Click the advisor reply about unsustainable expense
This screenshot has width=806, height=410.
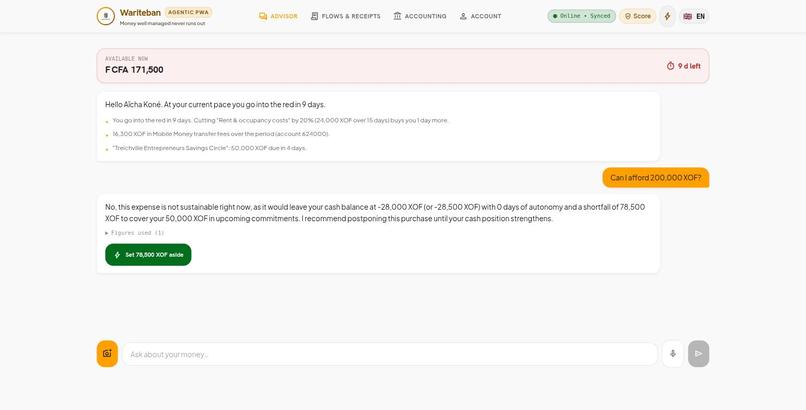pyautogui.click(x=375, y=213)
